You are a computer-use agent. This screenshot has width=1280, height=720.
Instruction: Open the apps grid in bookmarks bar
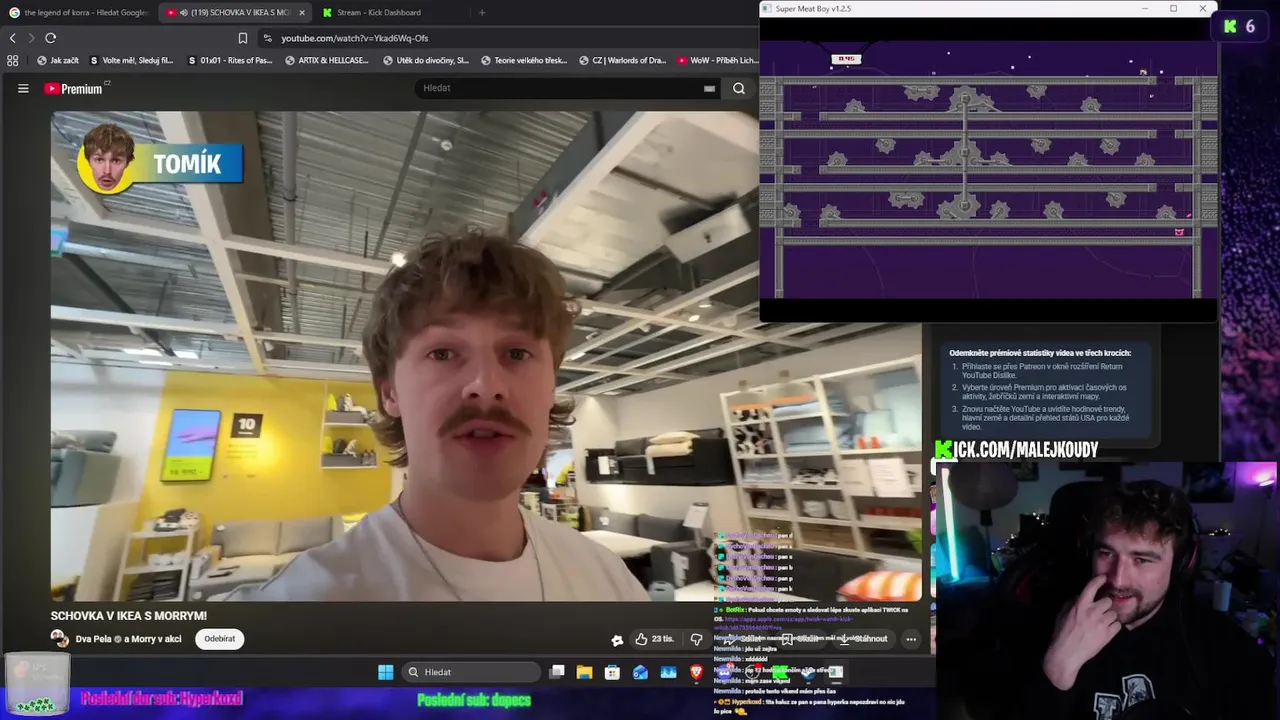(x=12, y=60)
